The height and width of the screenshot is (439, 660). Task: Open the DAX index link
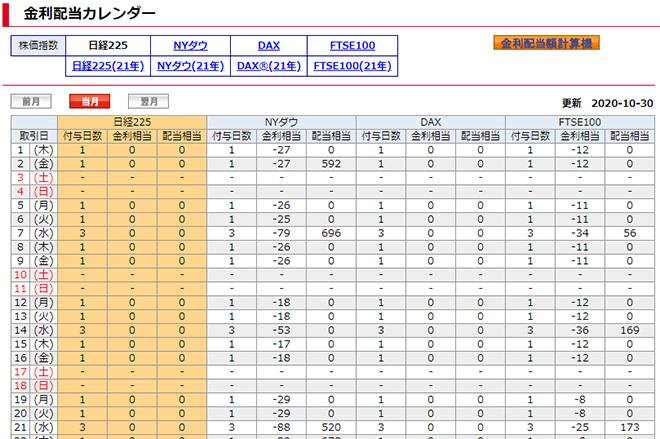coord(269,45)
